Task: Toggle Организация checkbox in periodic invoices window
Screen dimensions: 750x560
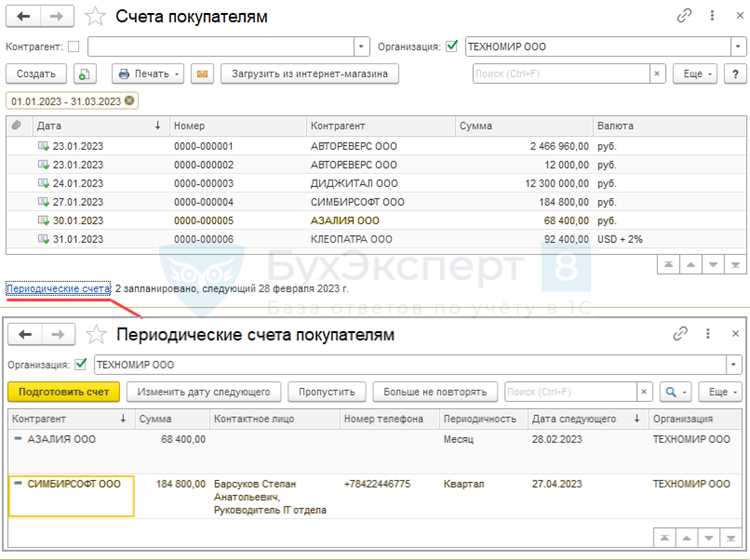Action: 81,364
